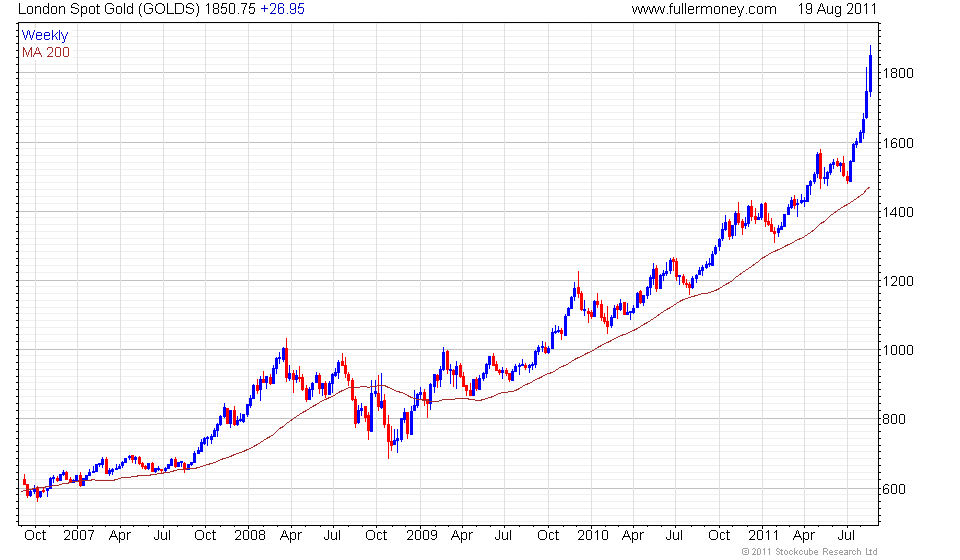Viewport: 960px width, 560px height.
Task: Select the 'MA 200' legend label
Action: [x=46, y=53]
